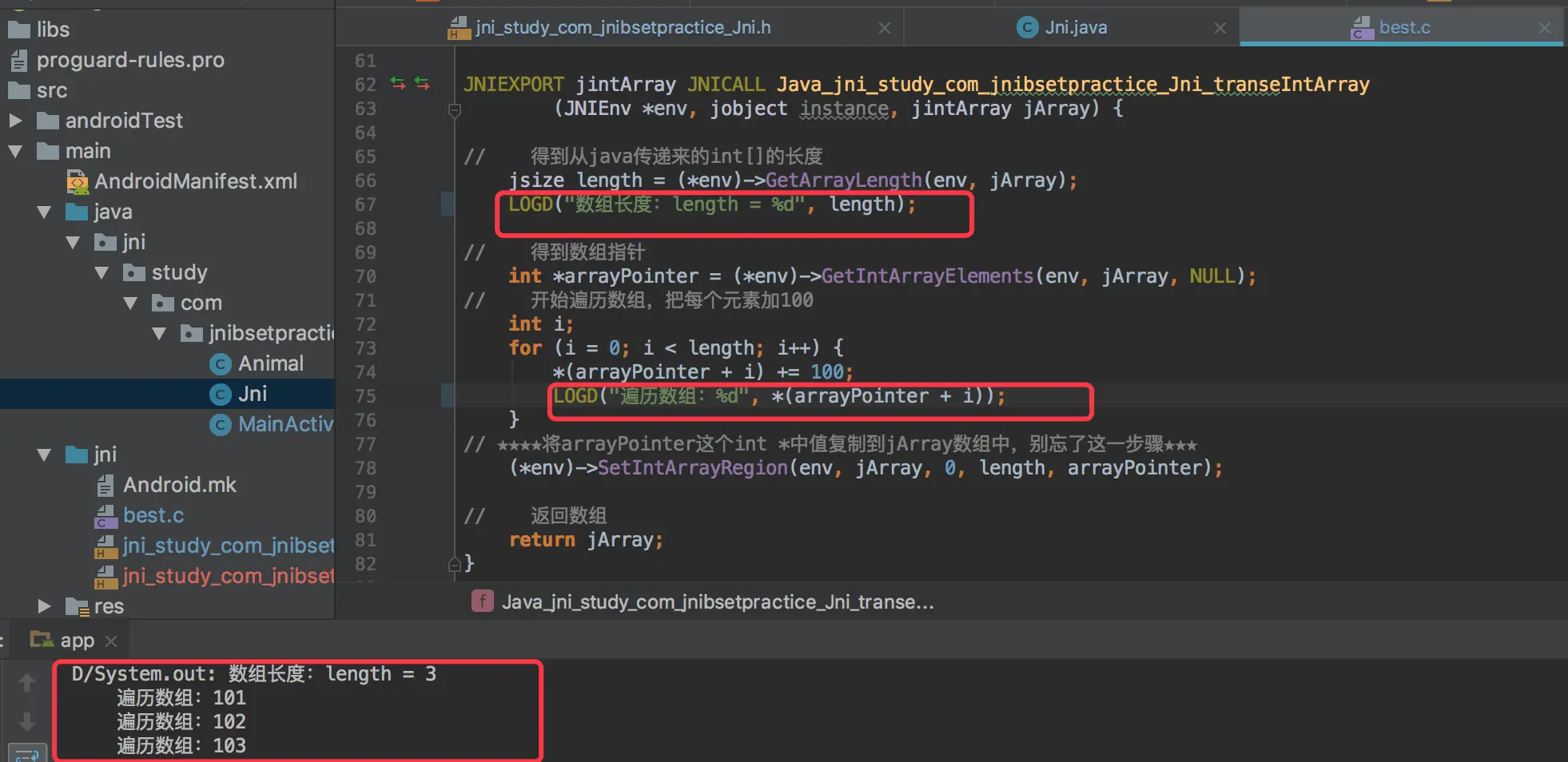Collapse the jnibsetpractice package arrow
The width and height of the screenshot is (1568, 762).
coord(159,333)
